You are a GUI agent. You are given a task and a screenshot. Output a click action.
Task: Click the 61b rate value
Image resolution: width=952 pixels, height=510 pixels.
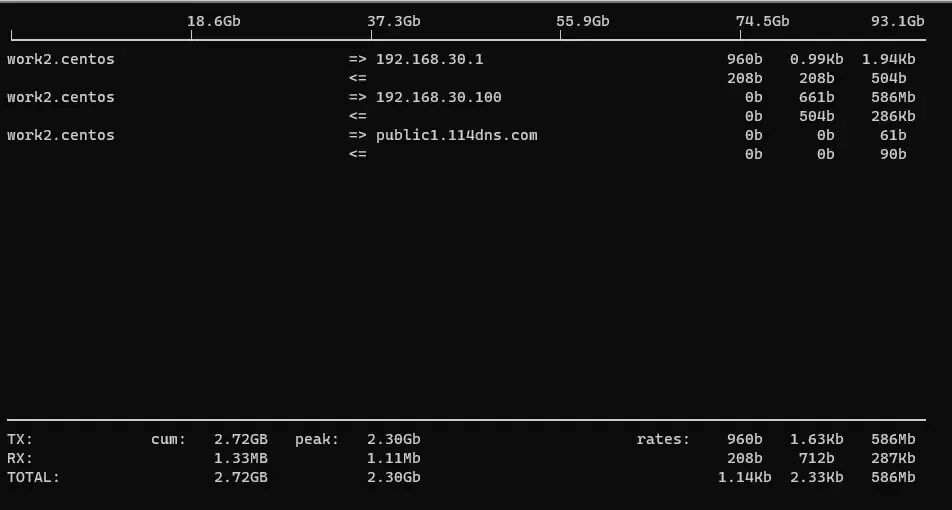[893, 135]
